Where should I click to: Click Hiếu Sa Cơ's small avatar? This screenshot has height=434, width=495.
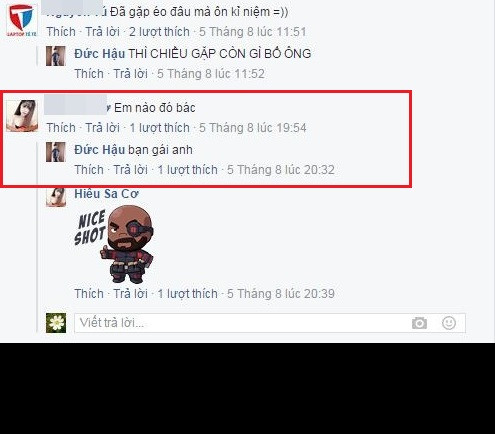56,197
